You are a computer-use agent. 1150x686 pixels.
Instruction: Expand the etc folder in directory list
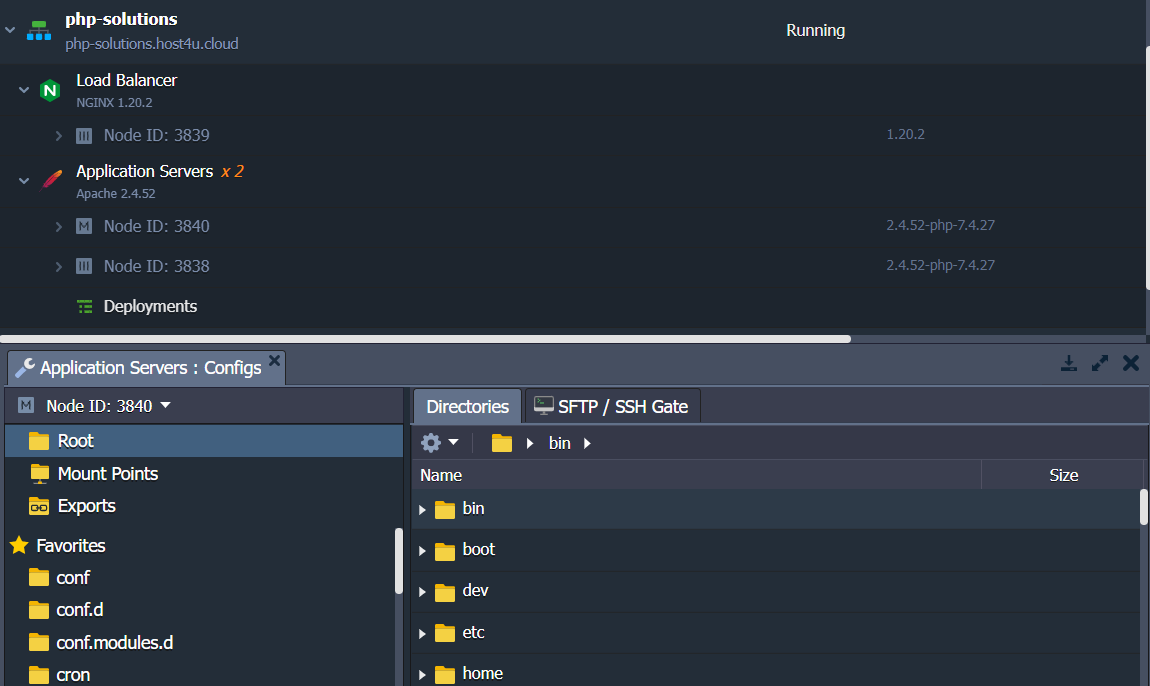tap(422, 633)
